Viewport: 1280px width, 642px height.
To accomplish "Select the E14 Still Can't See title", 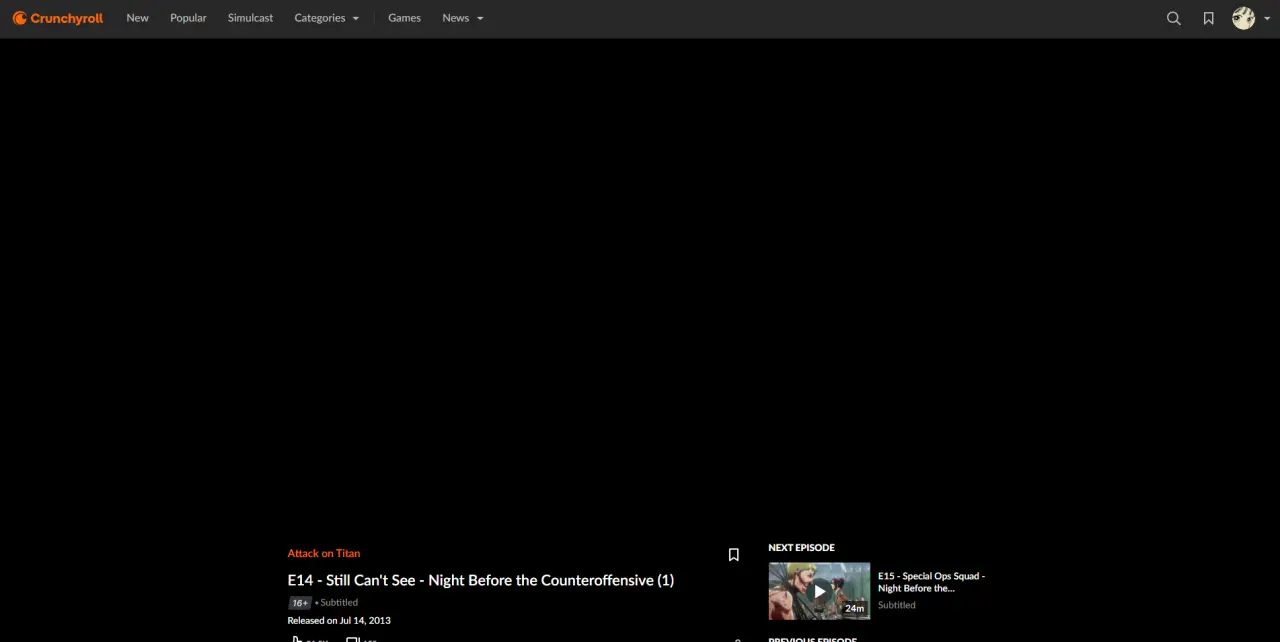I will pyautogui.click(x=480, y=580).
